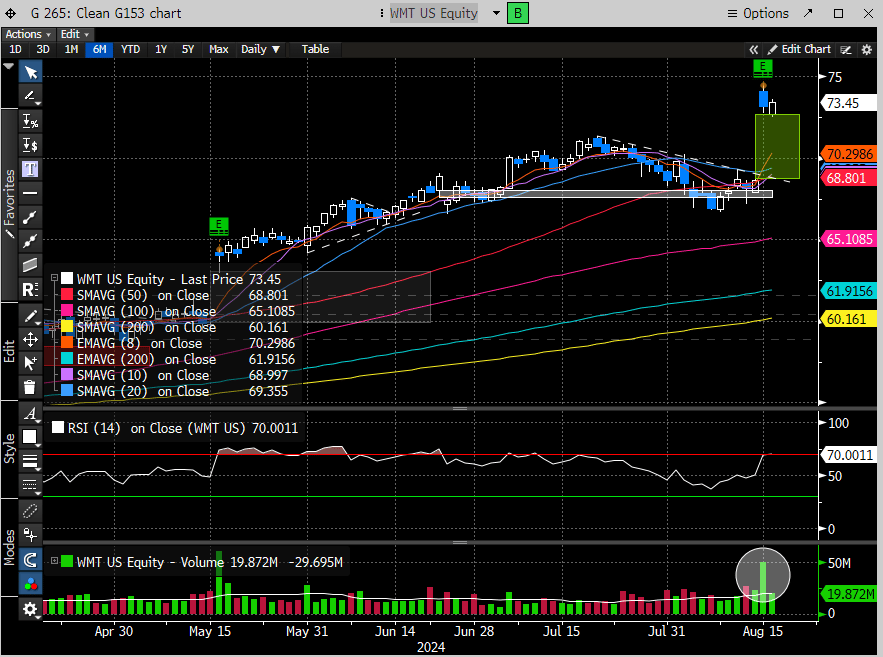This screenshot has width=883, height=657.
Task: Open the Edit section pencil tool
Action: 30,316
